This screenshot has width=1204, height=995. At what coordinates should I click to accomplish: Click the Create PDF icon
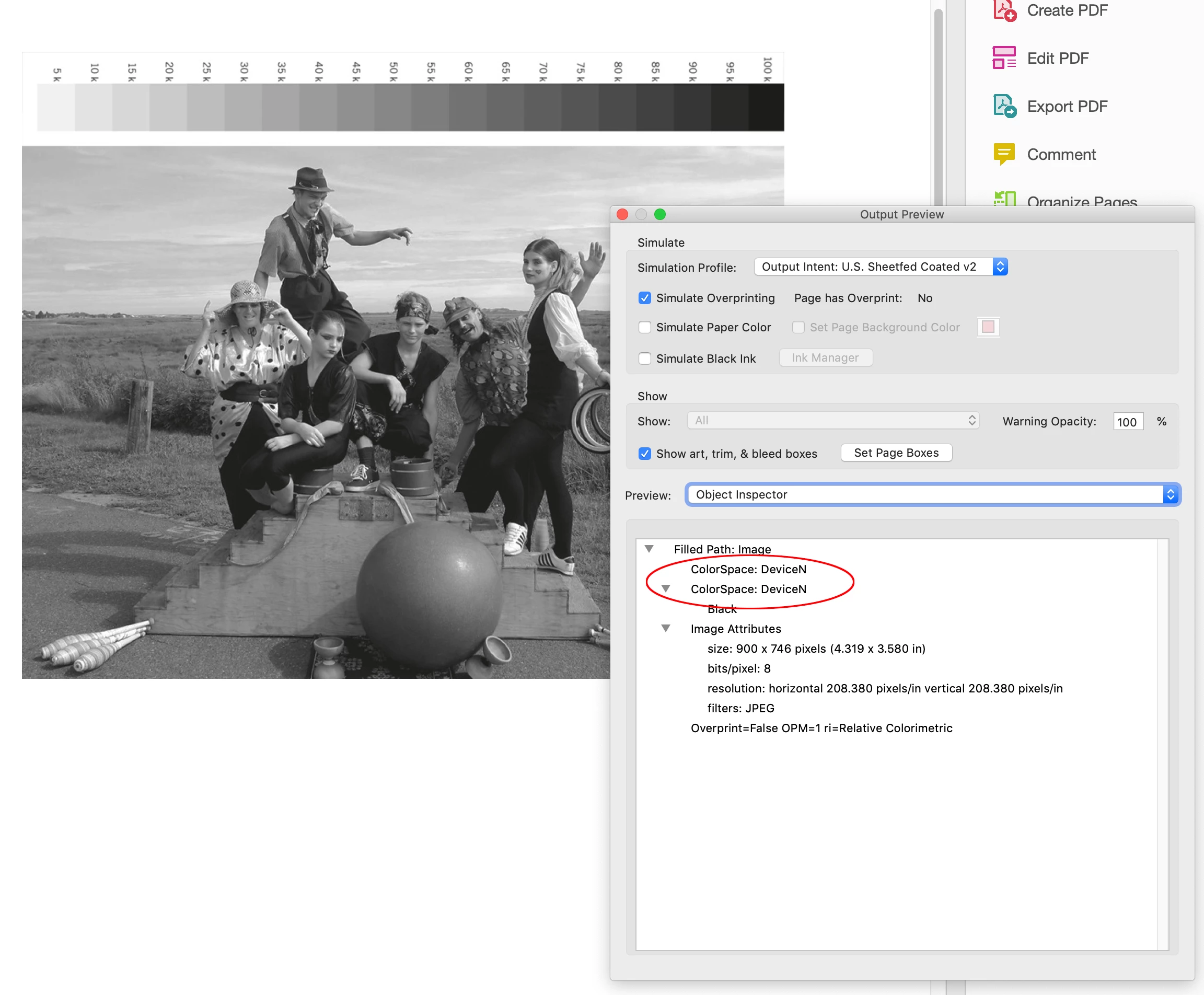(1004, 10)
